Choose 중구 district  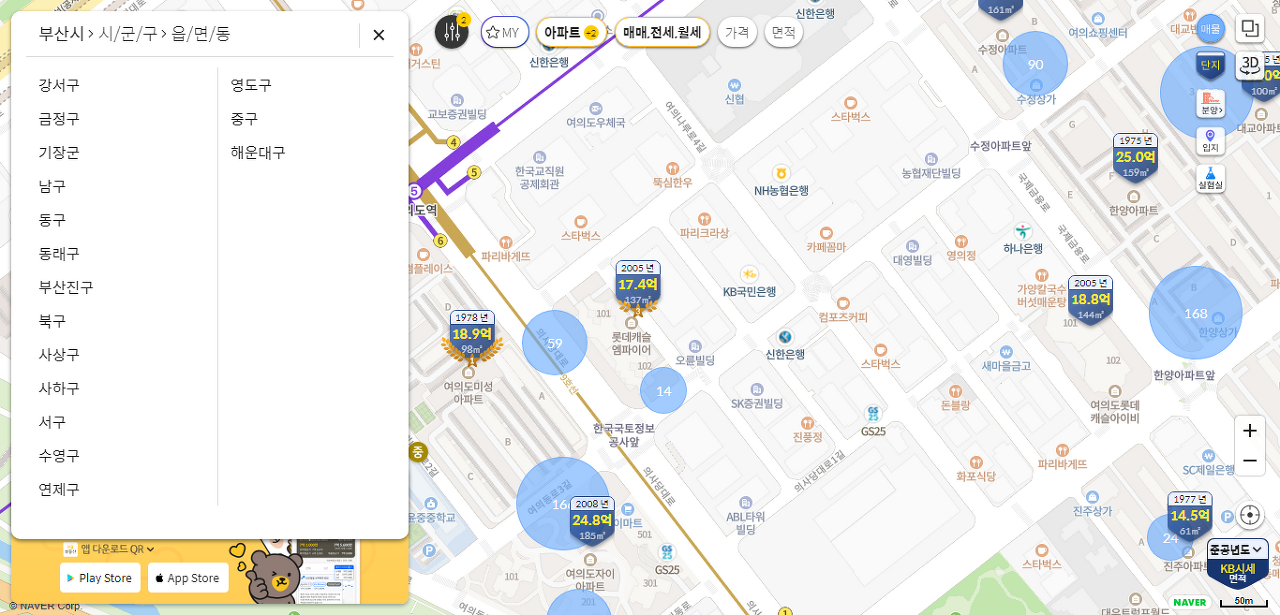[x=244, y=118]
